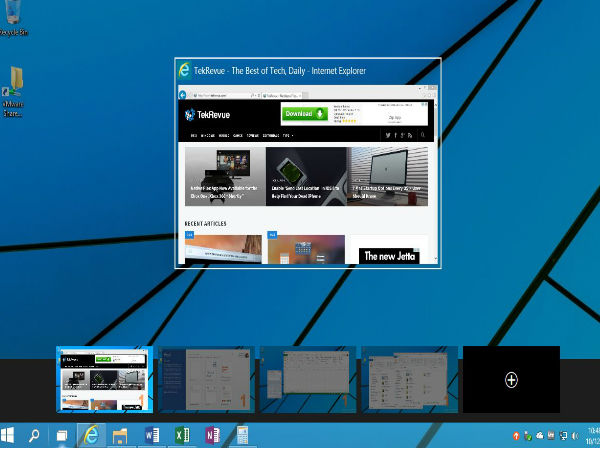Switch to the second desktop thumbnail with Word

tap(207, 380)
